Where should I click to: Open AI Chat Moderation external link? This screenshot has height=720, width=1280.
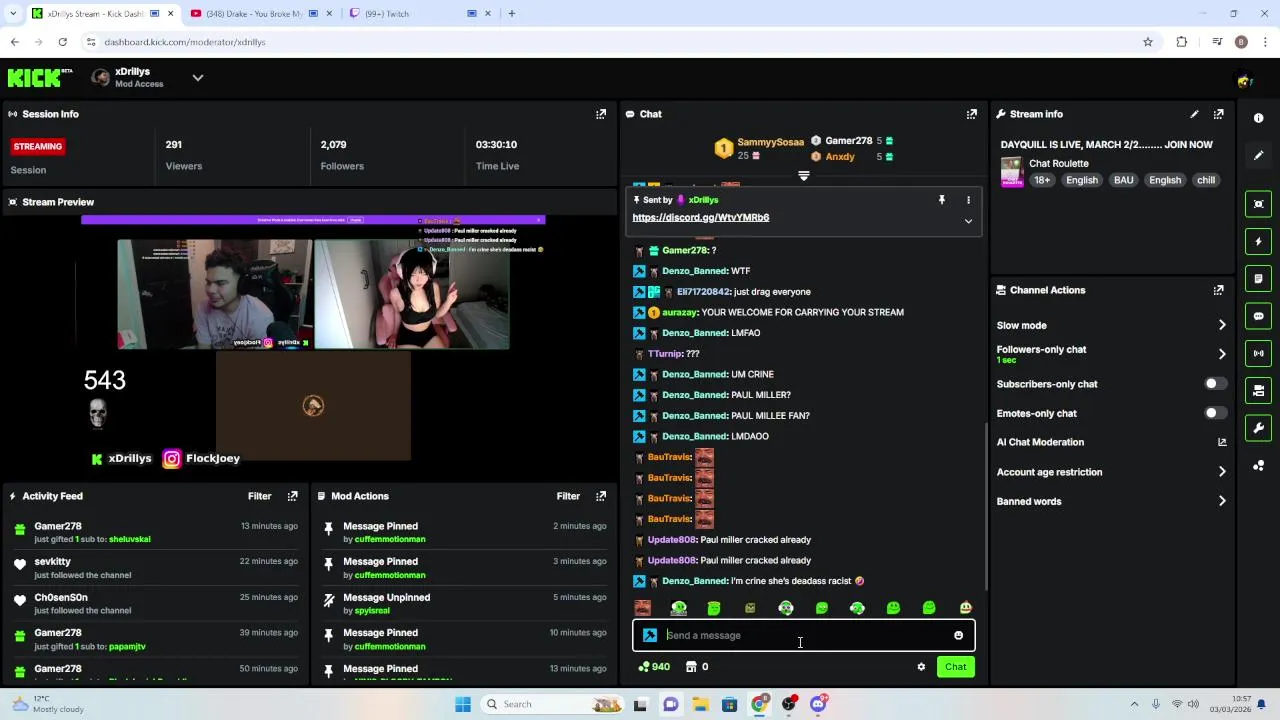tap(1222, 442)
